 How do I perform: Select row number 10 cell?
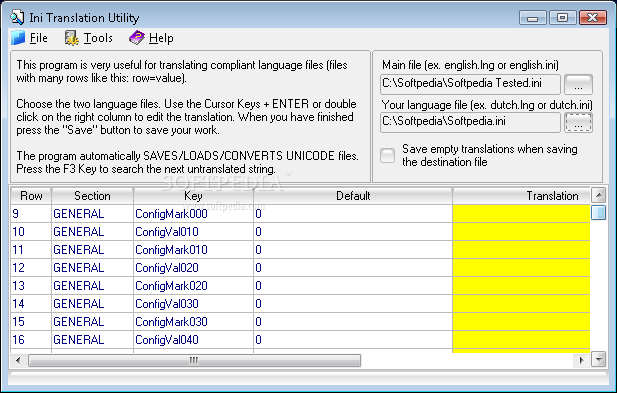coord(31,232)
